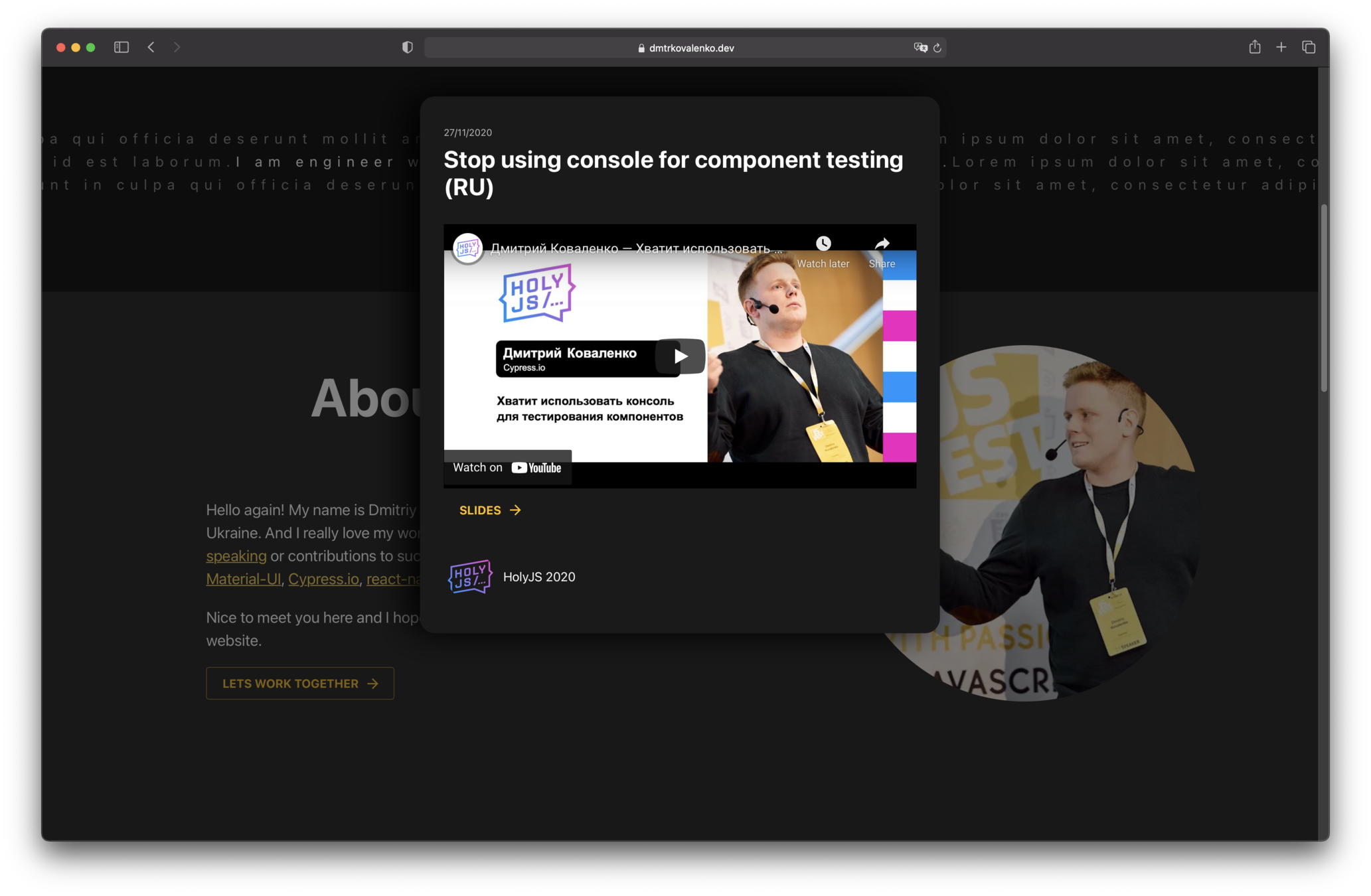Click the forward navigation arrow
The image size is (1371, 896).
tap(177, 47)
